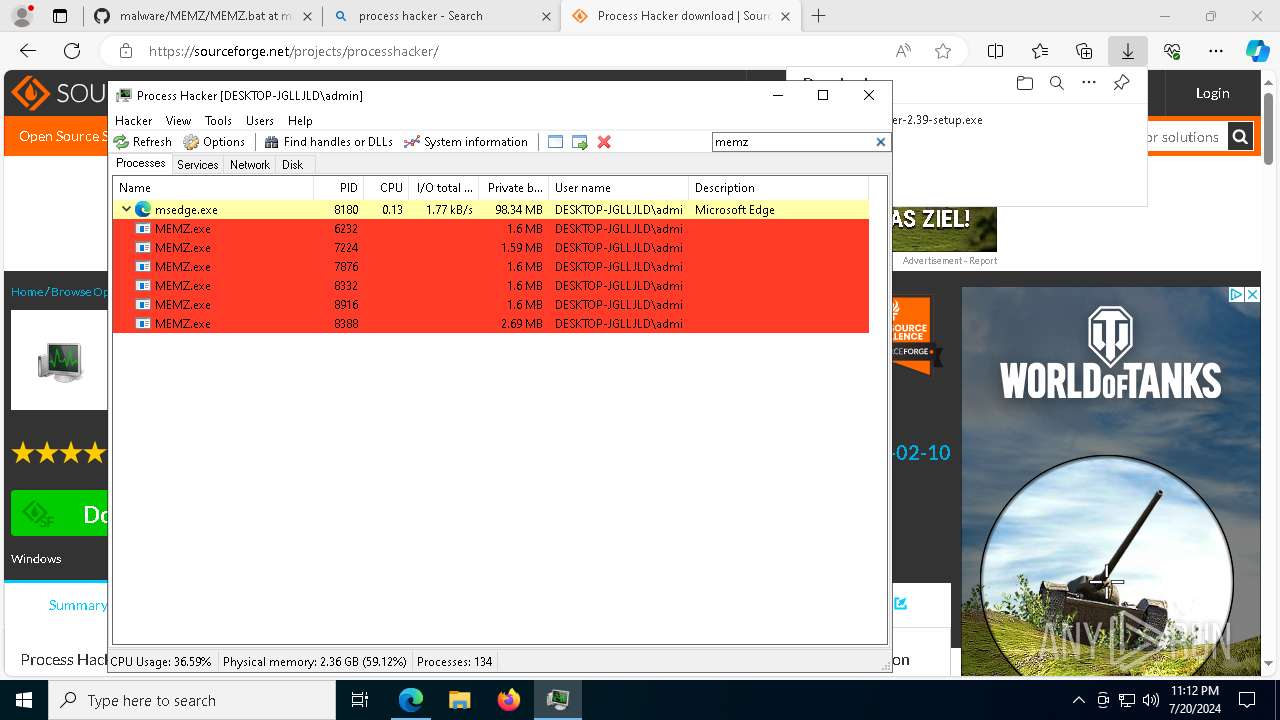Click the SourceForge search magnifier button
Image resolution: width=1280 pixels, height=720 pixels.
pyautogui.click(x=1240, y=137)
